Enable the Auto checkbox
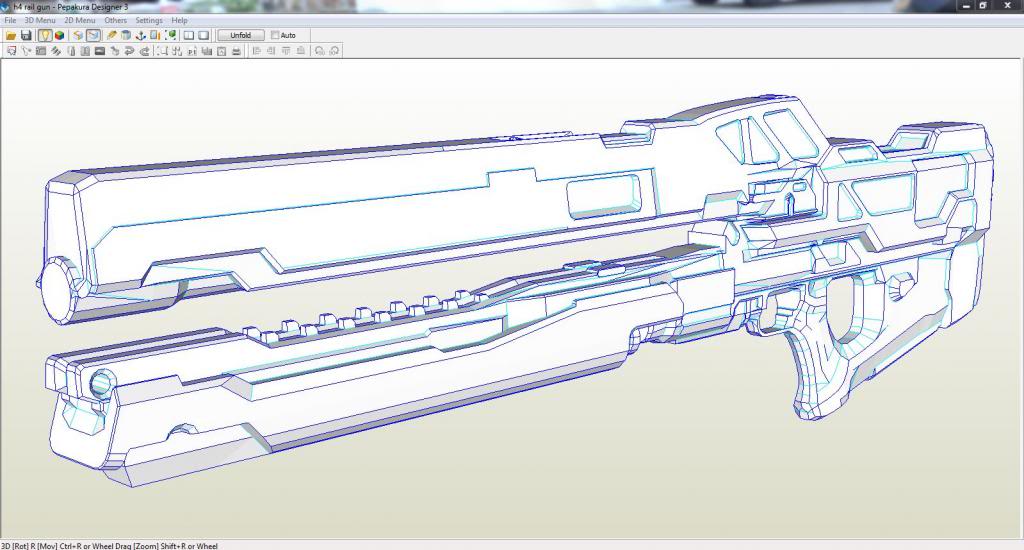1024x550 pixels. (275, 35)
